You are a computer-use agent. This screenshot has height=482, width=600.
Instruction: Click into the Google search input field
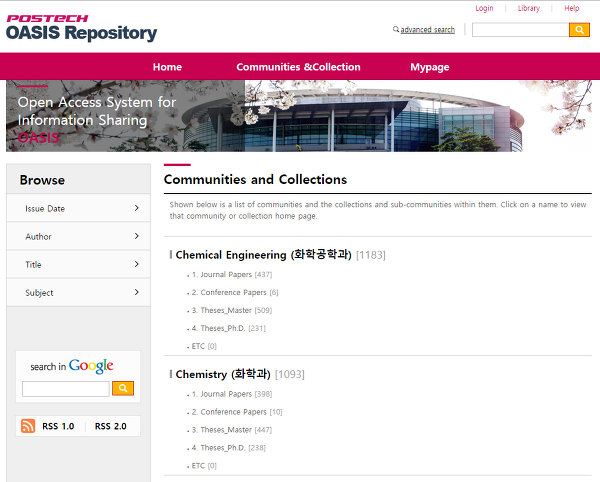[66, 389]
